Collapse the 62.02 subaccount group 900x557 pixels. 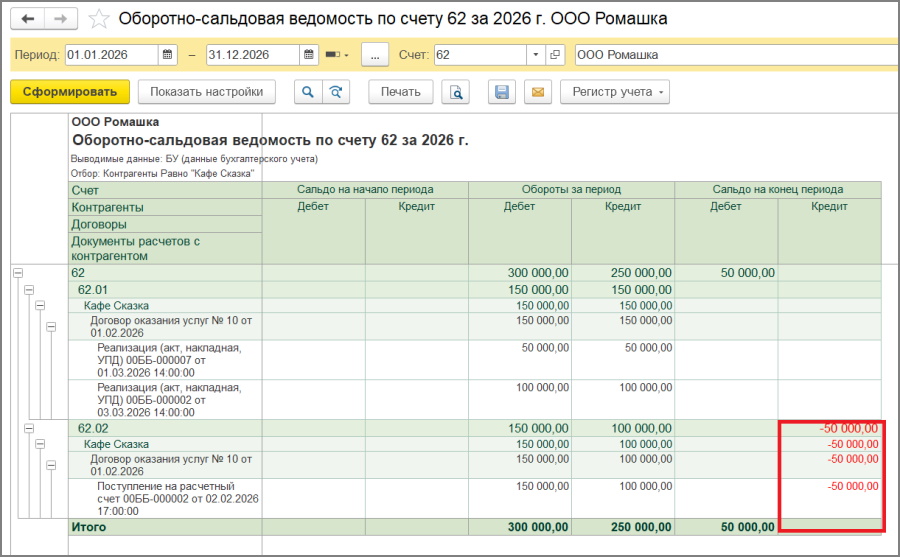29,428
